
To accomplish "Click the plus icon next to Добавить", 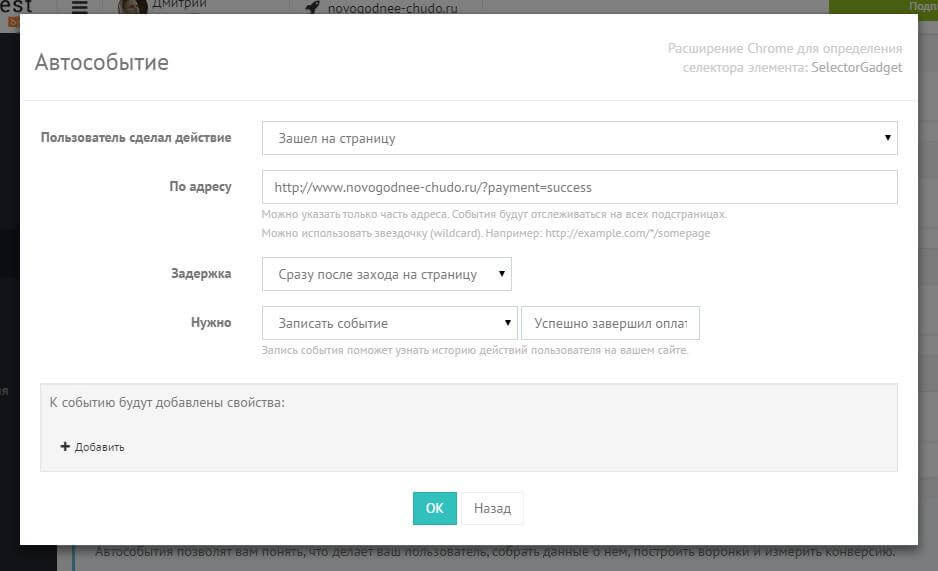I will tap(66, 447).
